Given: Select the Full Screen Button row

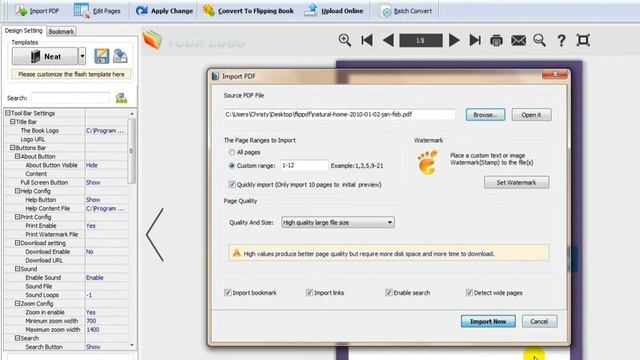Looking at the screenshot, I should 66,182.
